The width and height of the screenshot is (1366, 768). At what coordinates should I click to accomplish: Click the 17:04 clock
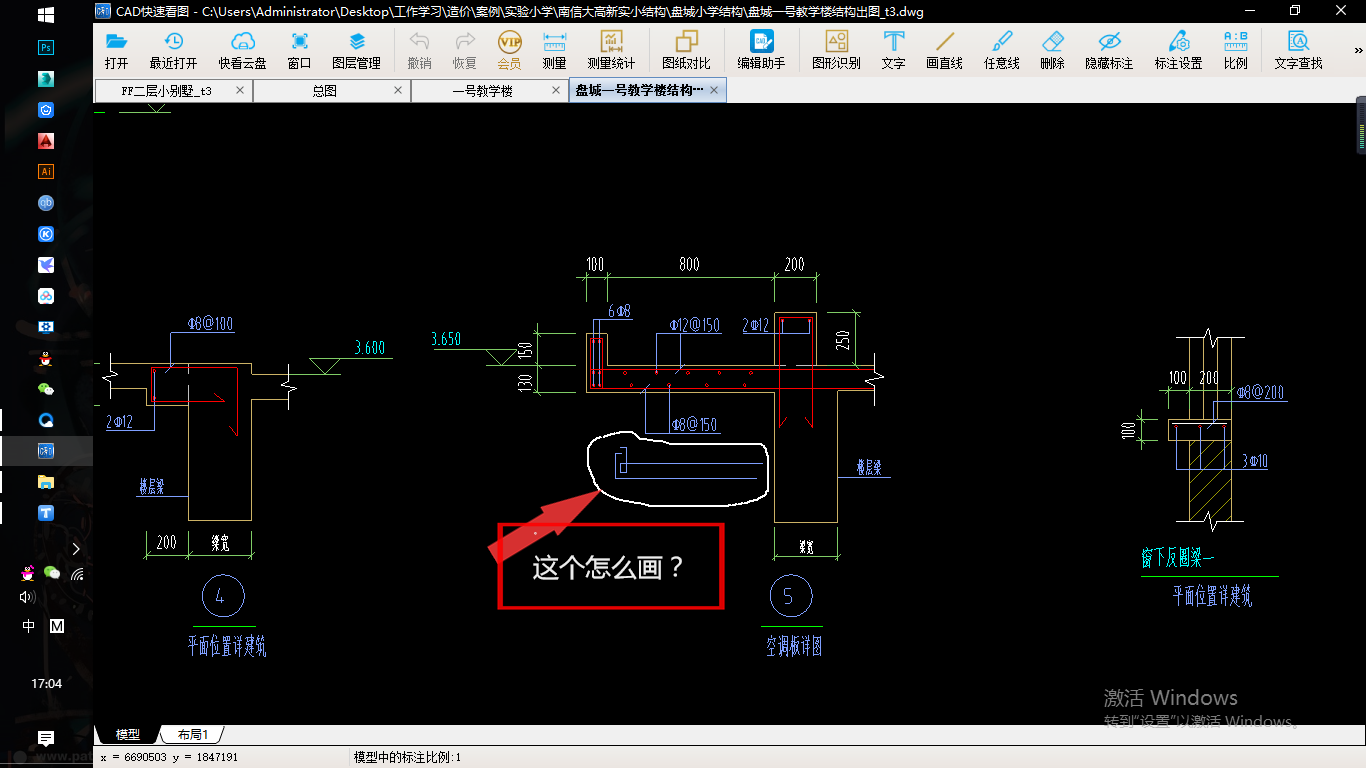point(46,684)
